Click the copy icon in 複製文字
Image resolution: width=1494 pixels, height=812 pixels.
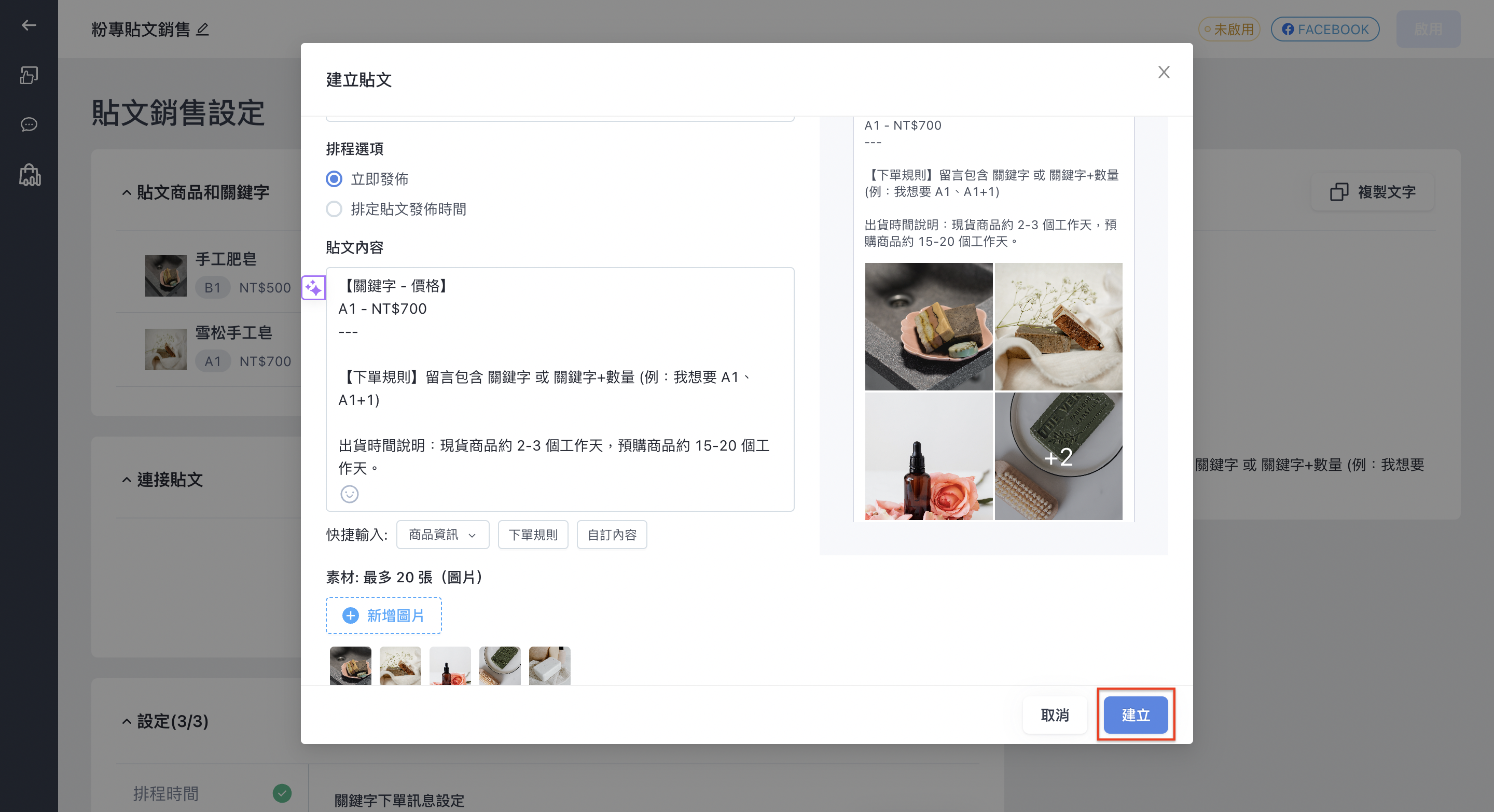(x=1338, y=192)
